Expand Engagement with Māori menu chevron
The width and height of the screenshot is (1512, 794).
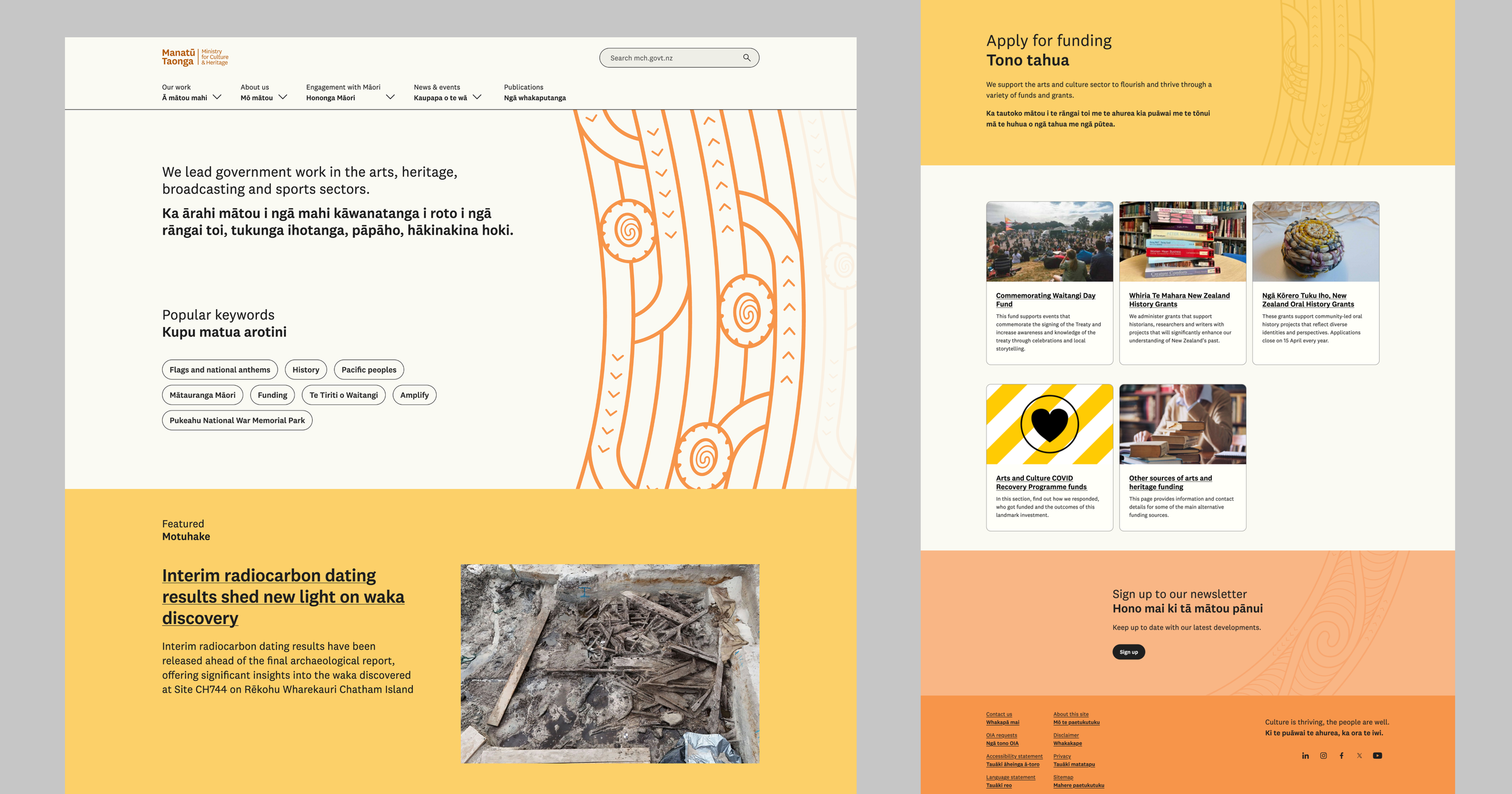390,97
